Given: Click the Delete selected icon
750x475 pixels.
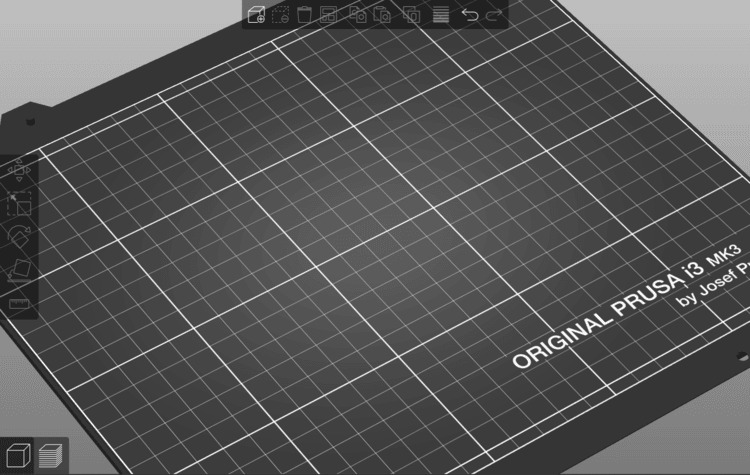Looking at the screenshot, I should (x=280, y=14).
